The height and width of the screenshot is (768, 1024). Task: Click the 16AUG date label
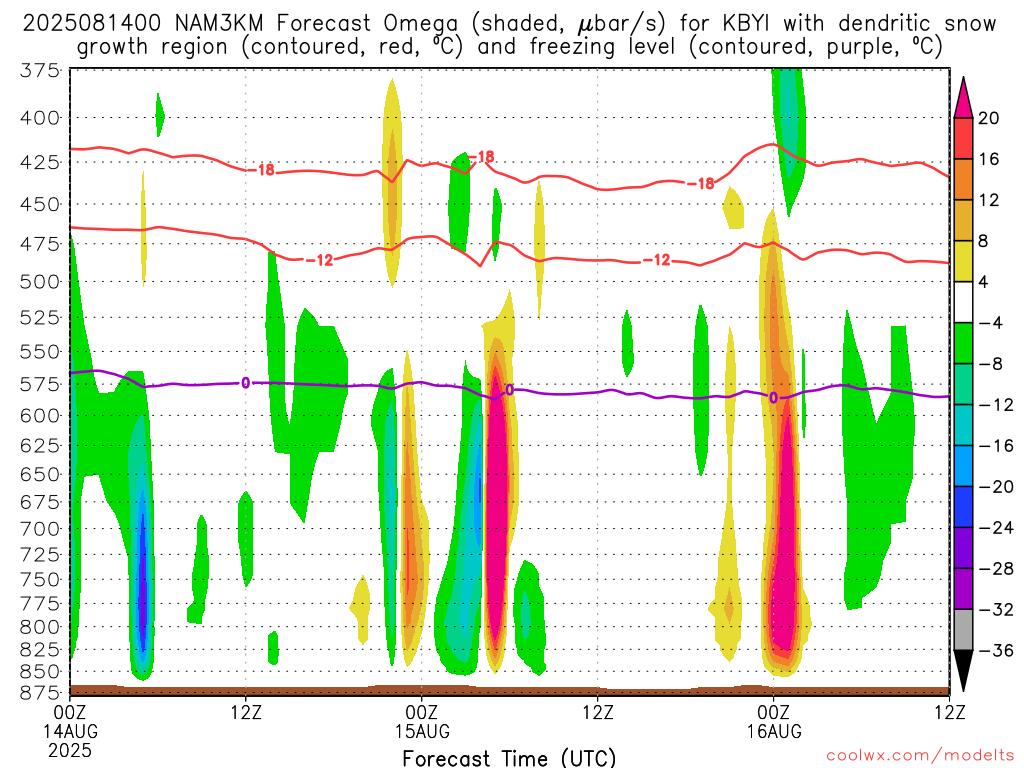click(774, 731)
